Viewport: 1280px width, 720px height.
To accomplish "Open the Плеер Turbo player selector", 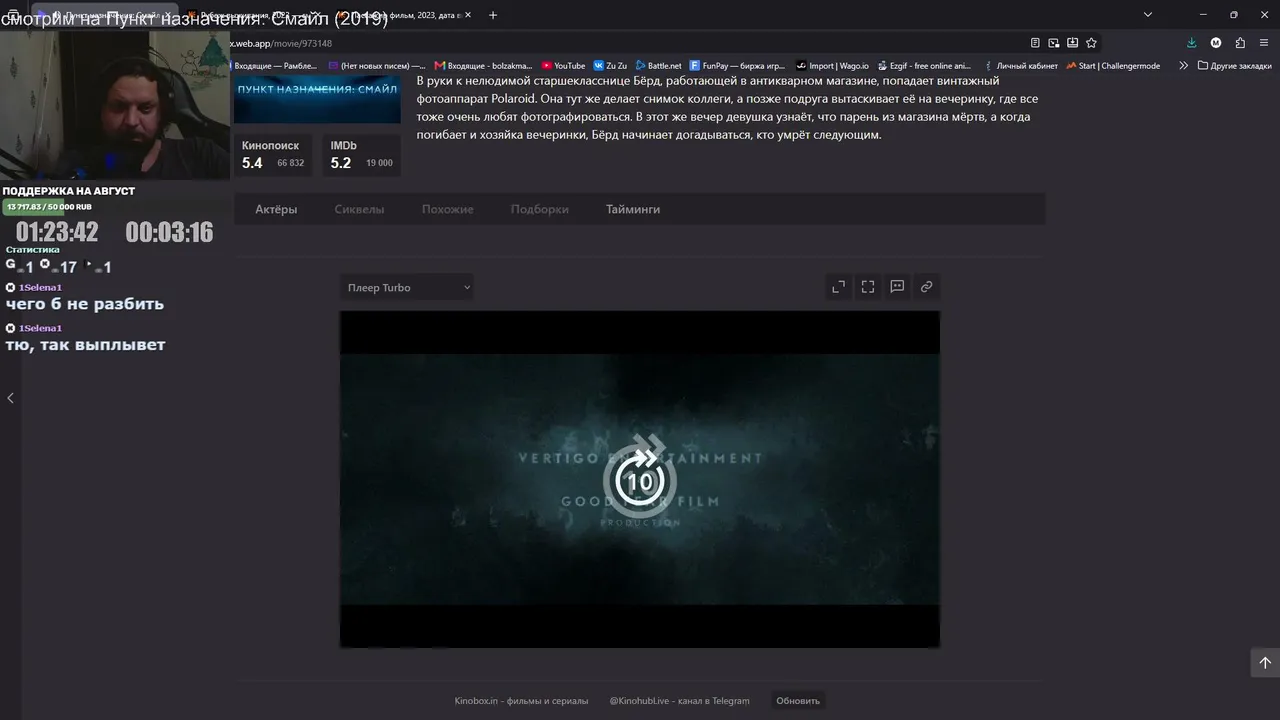I will [x=406, y=288].
